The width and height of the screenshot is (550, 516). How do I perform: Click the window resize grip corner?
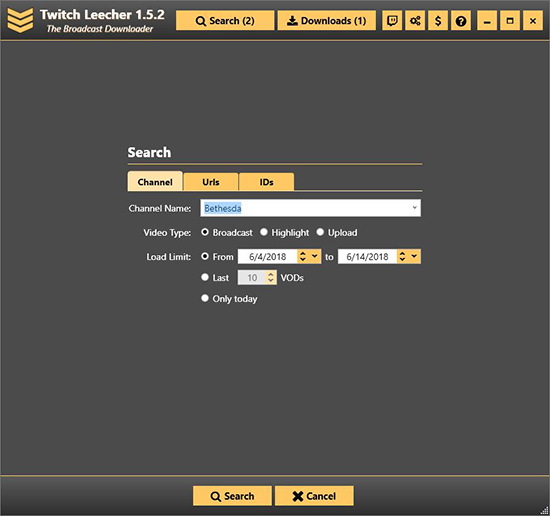click(545, 511)
